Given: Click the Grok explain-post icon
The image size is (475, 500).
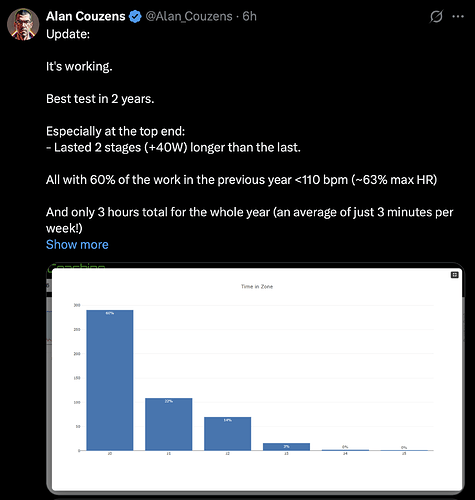Looking at the screenshot, I should tap(436, 16).
